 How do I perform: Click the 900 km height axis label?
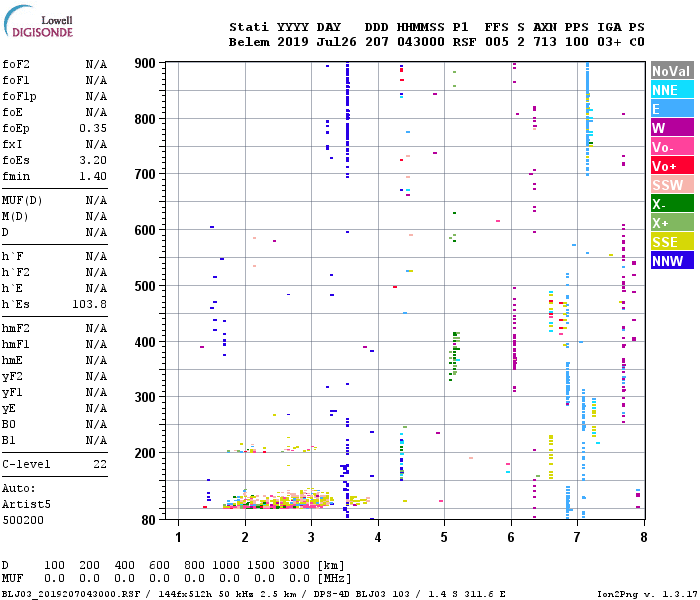point(145,63)
